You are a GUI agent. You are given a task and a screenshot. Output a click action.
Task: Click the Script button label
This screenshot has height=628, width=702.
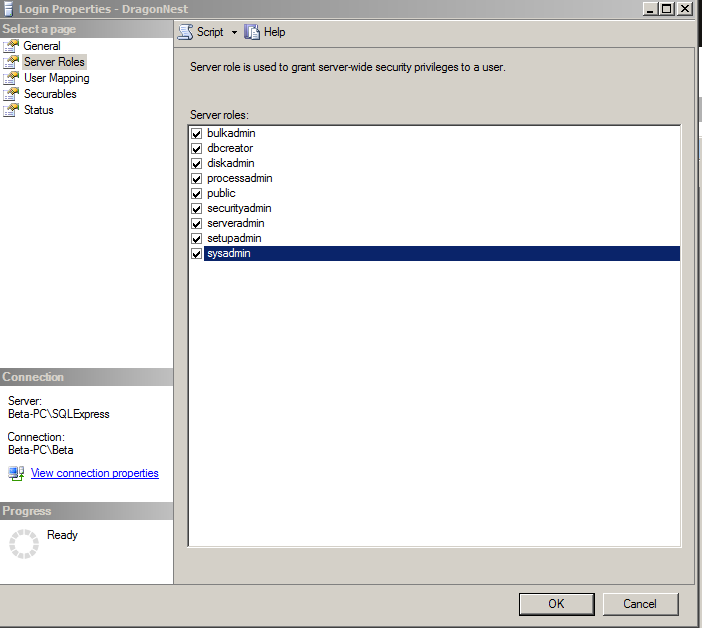(x=210, y=32)
